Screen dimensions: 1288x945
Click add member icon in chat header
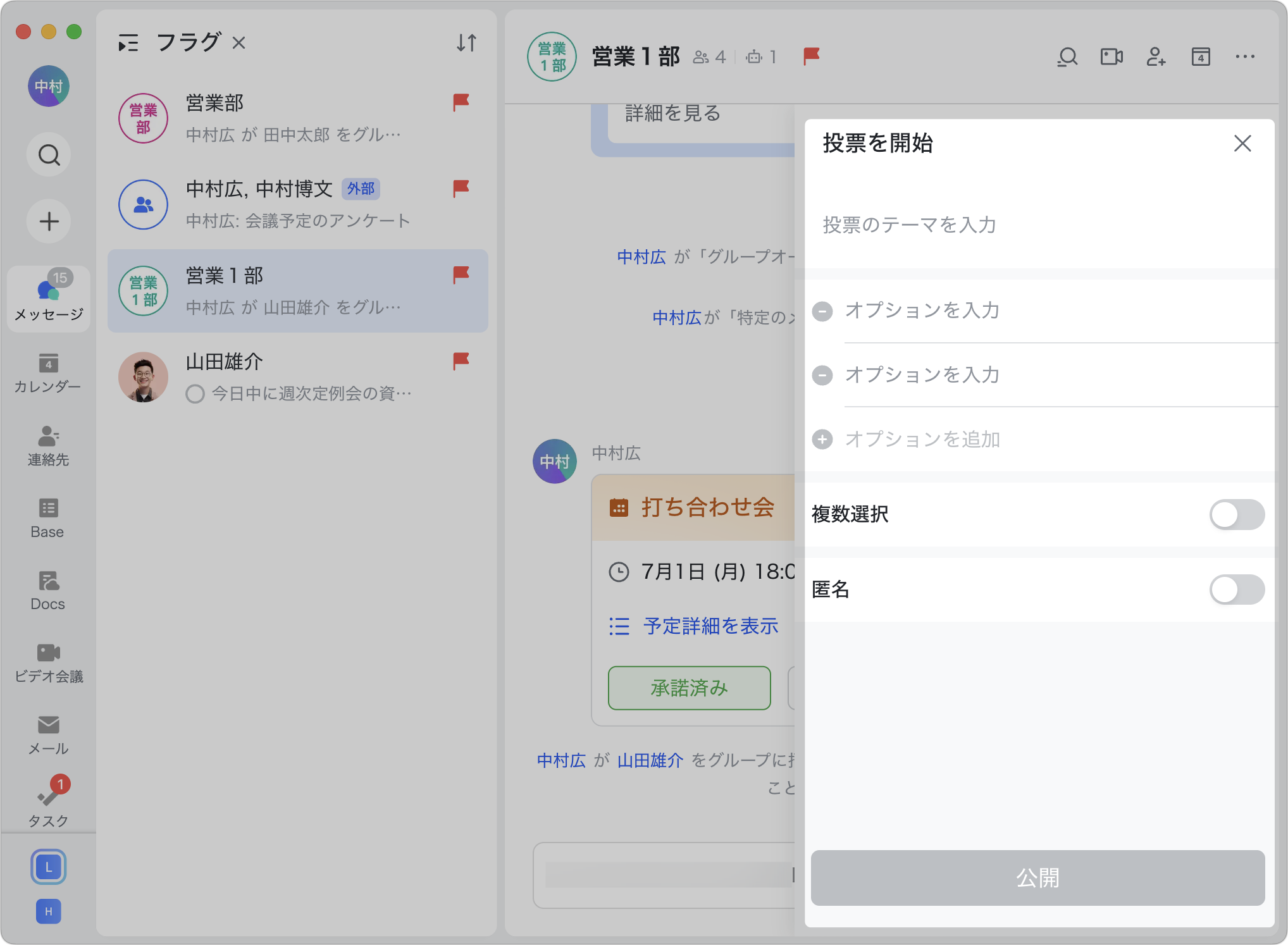pyautogui.click(x=1156, y=57)
